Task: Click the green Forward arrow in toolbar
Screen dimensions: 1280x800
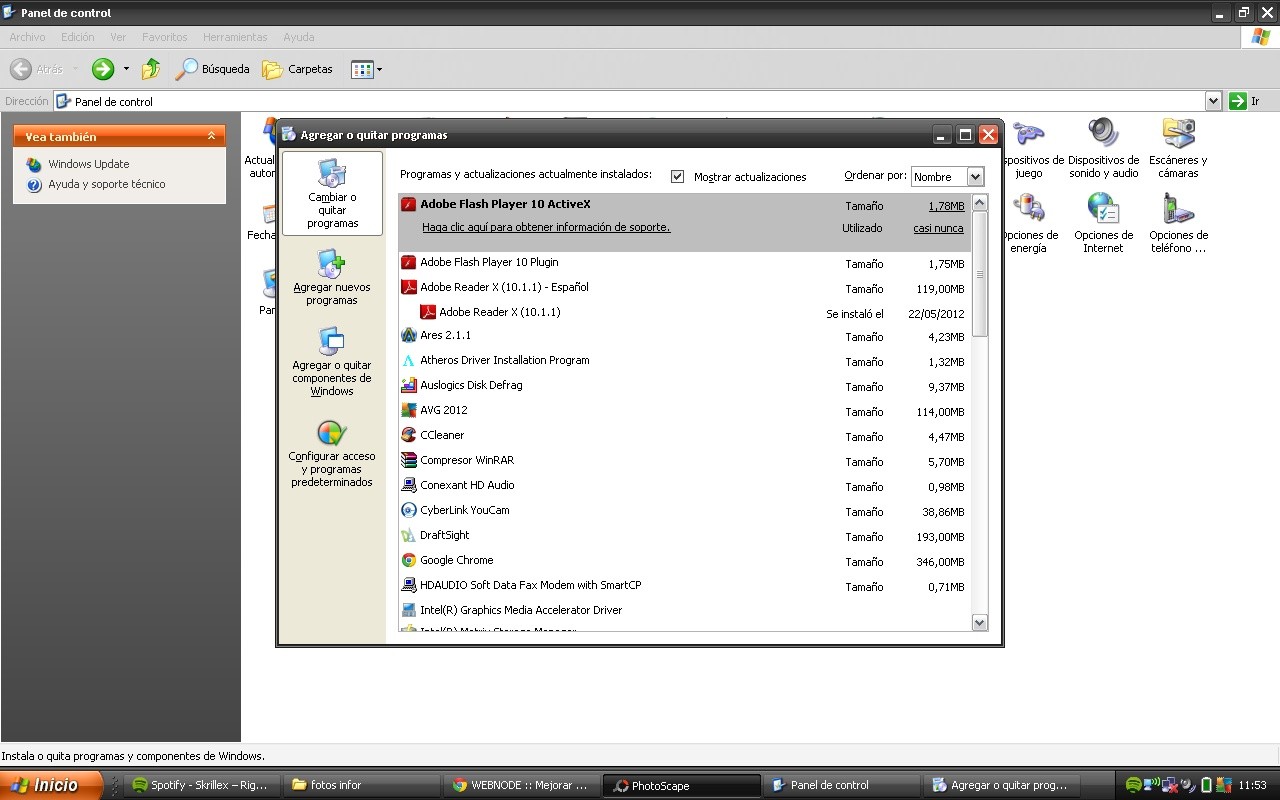Action: [103, 69]
